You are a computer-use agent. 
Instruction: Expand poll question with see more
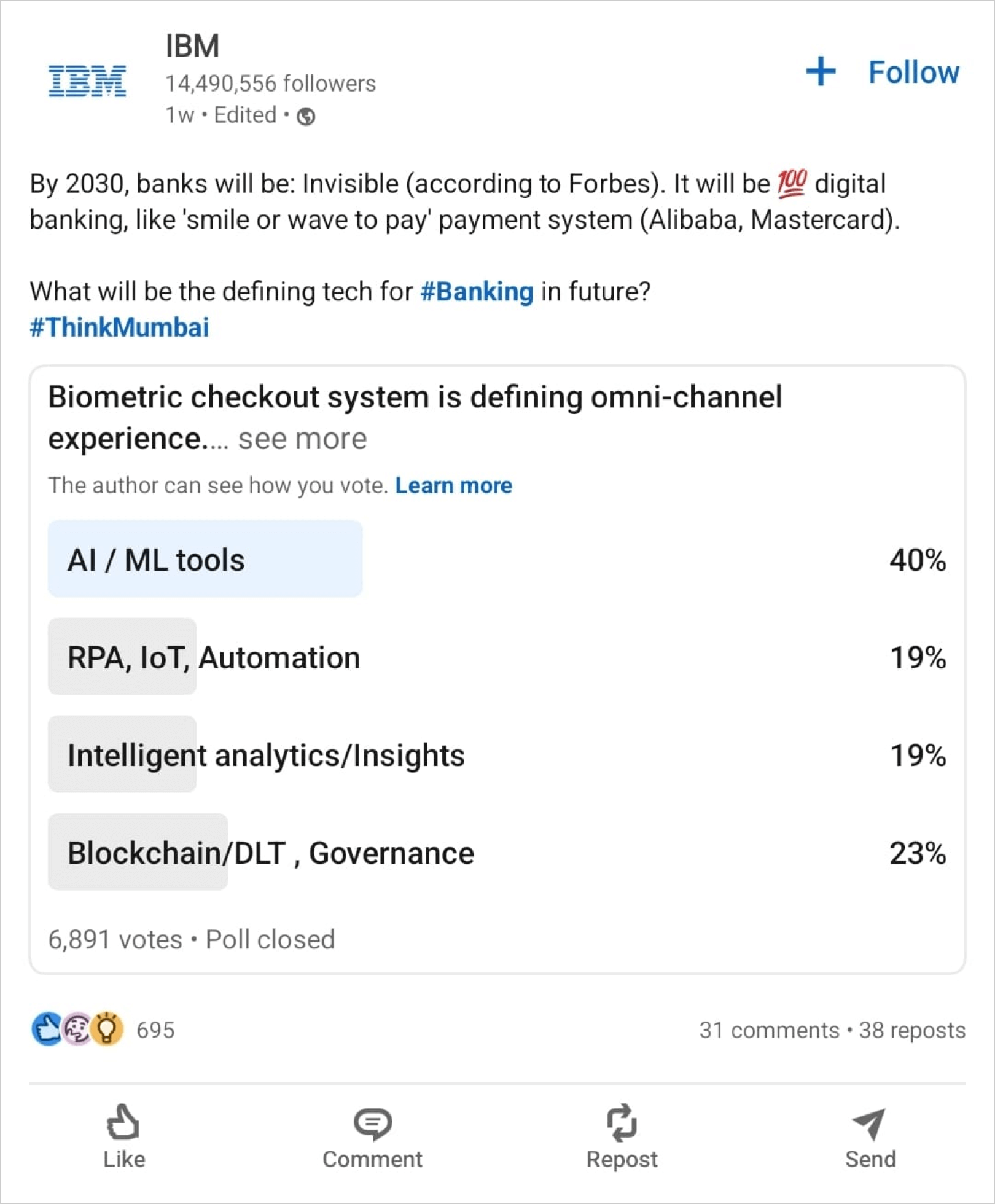pos(302,439)
